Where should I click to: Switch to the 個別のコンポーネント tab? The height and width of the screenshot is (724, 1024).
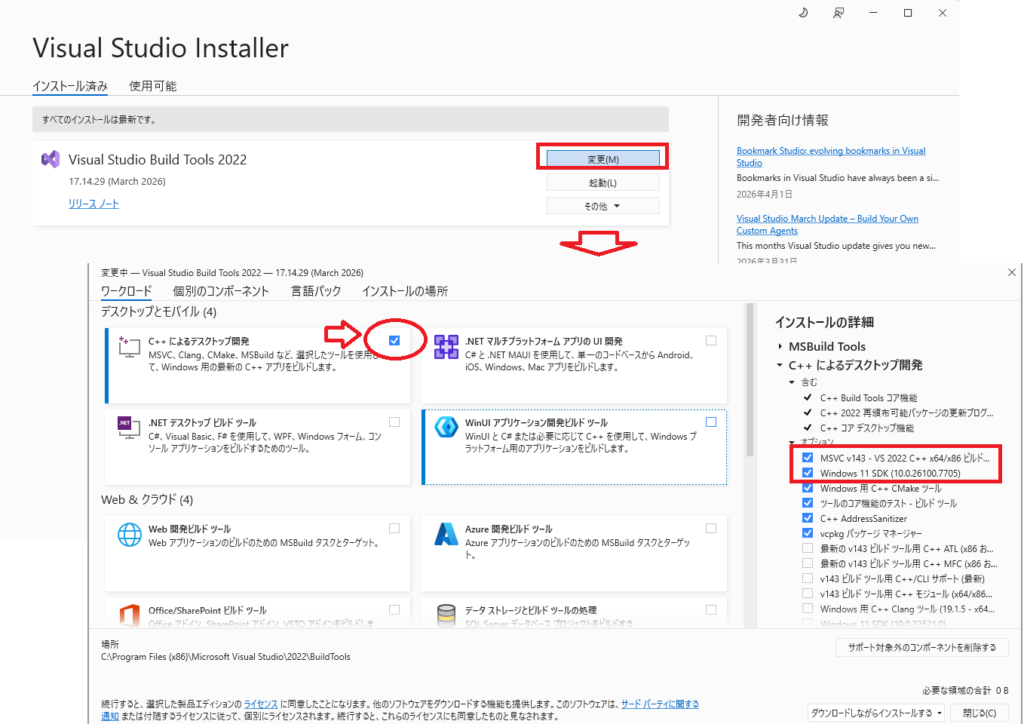pos(221,291)
